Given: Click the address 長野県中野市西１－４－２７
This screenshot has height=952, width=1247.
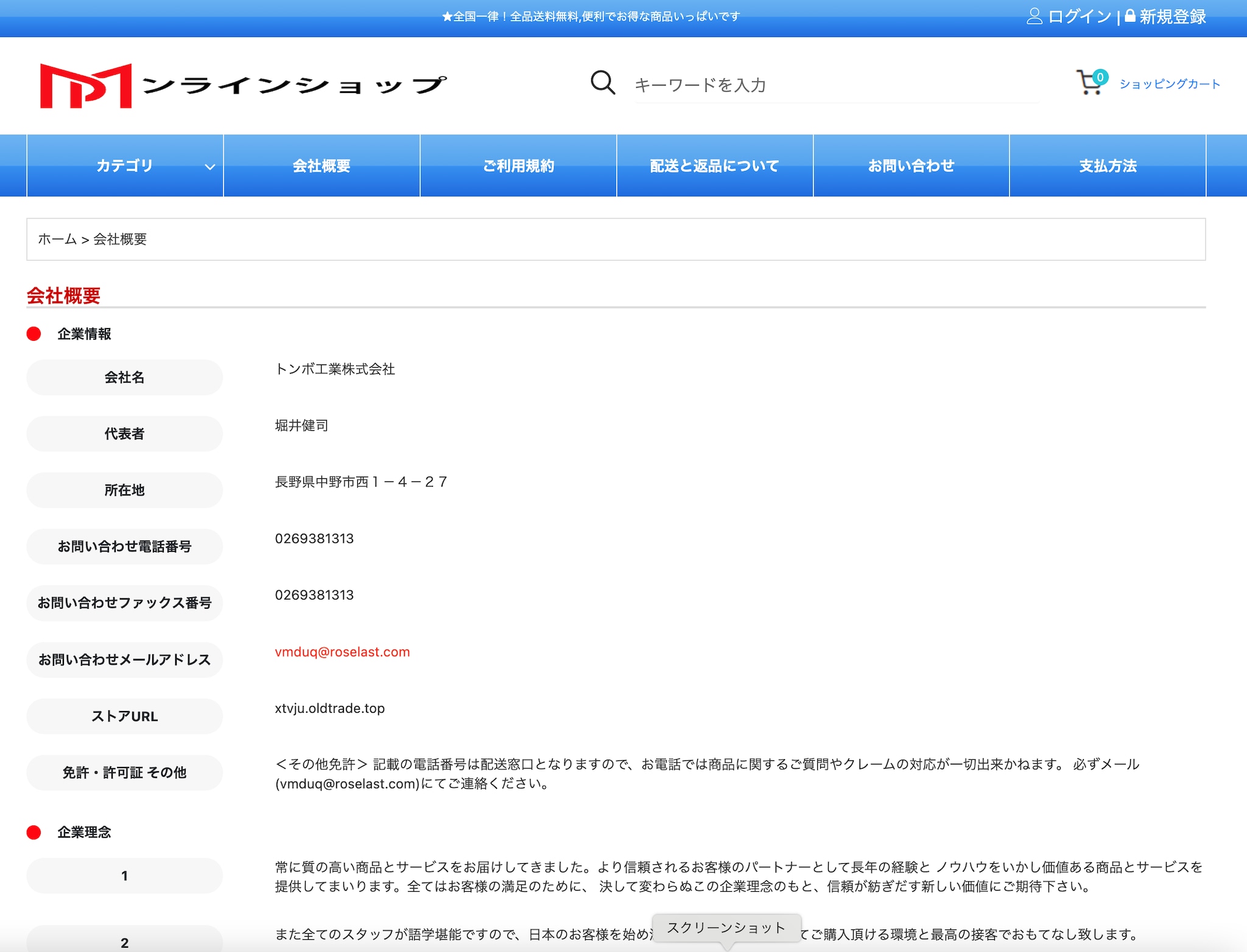Looking at the screenshot, I should click(362, 482).
